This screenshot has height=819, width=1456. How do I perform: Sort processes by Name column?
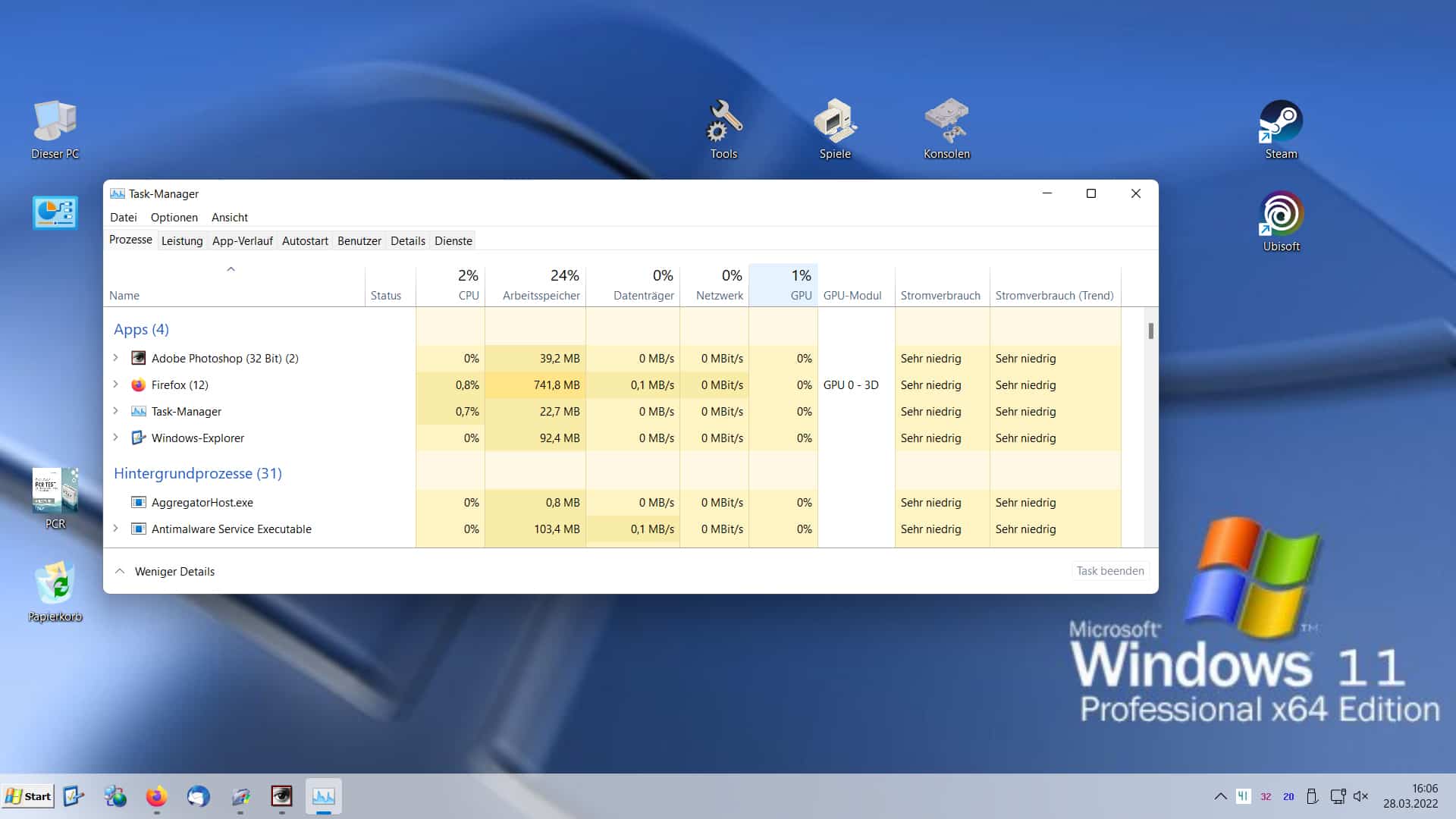(234, 286)
